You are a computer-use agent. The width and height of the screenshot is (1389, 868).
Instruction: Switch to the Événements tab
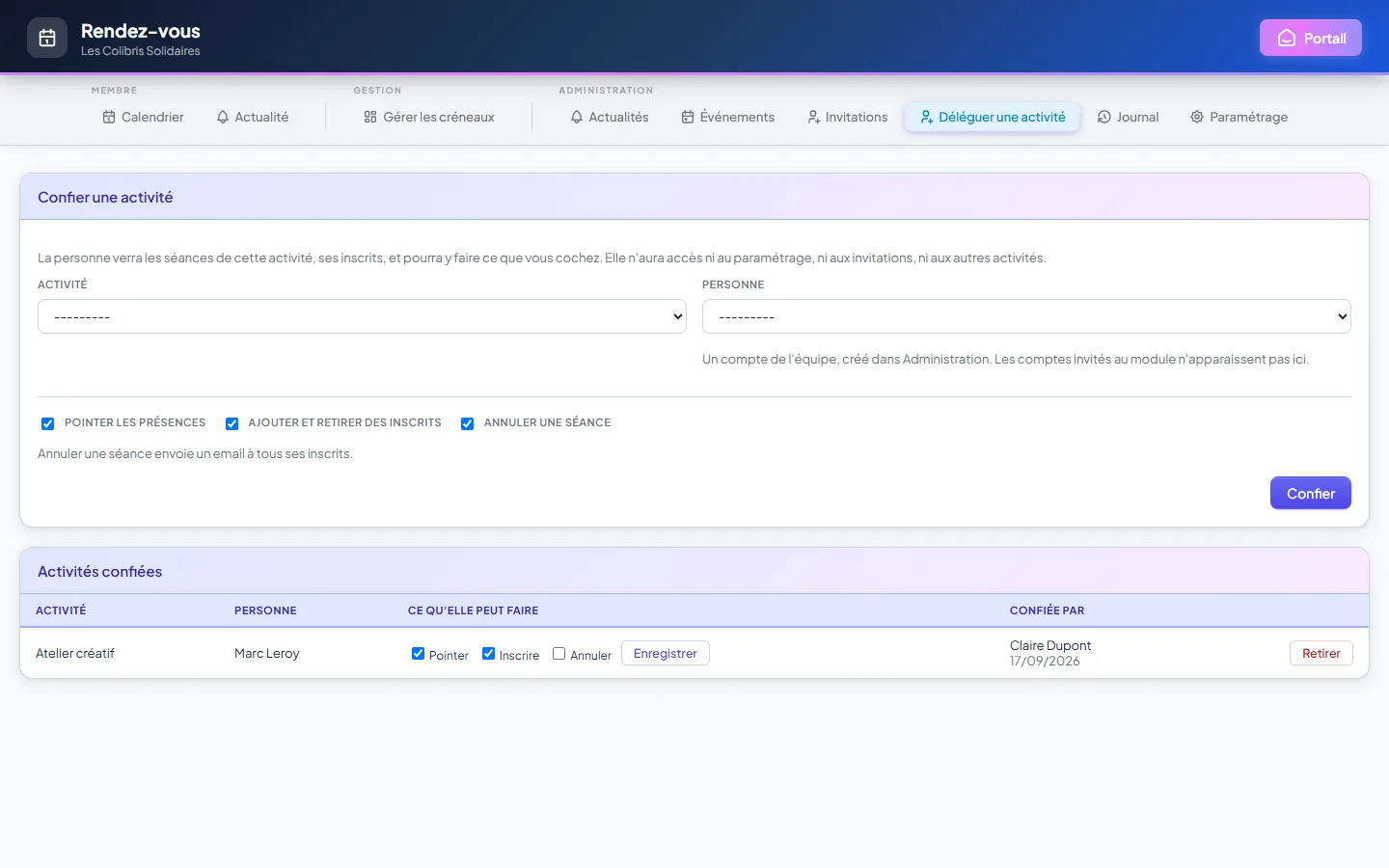(x=728, y=117)
